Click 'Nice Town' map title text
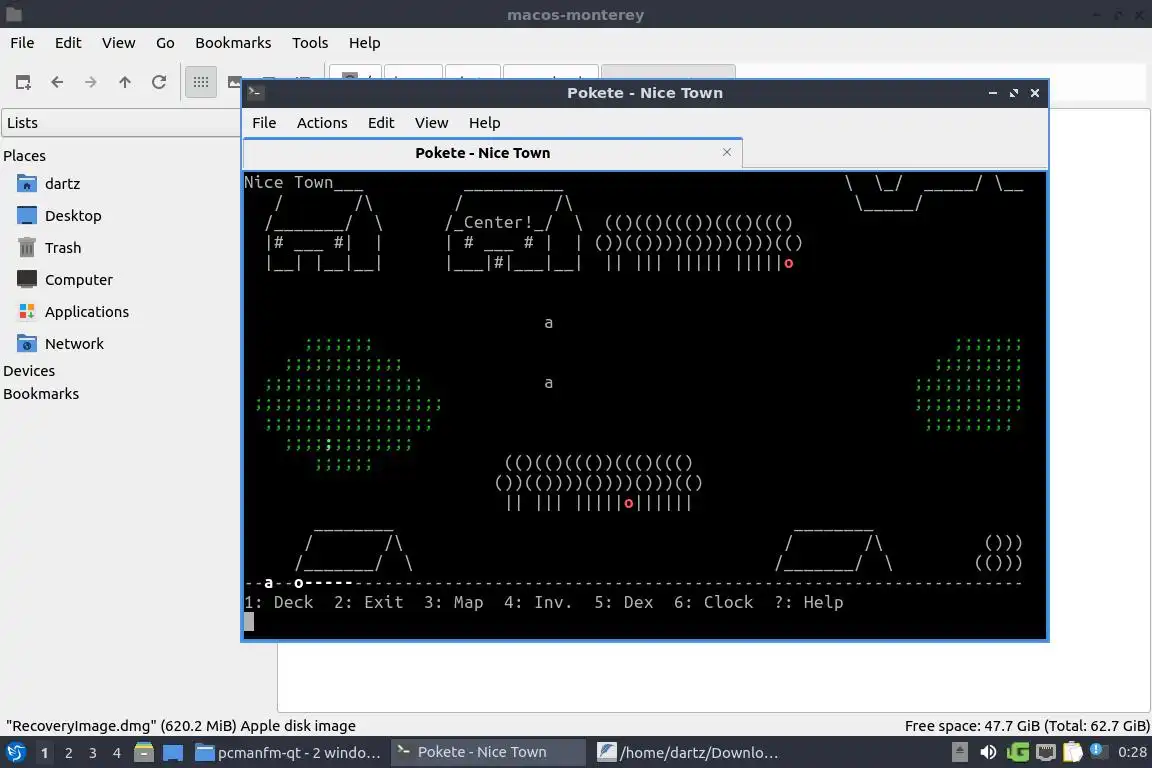The width and height of the screenshot is (1152, 768). 289,182
